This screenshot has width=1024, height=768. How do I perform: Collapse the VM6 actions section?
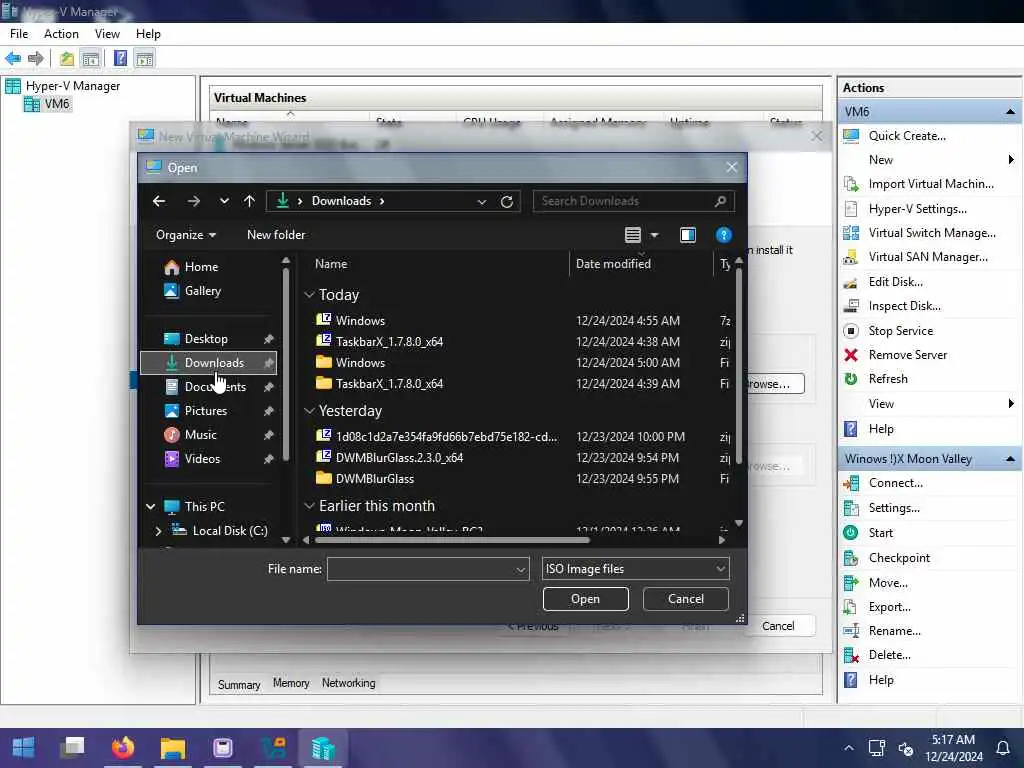(1010, 112)
